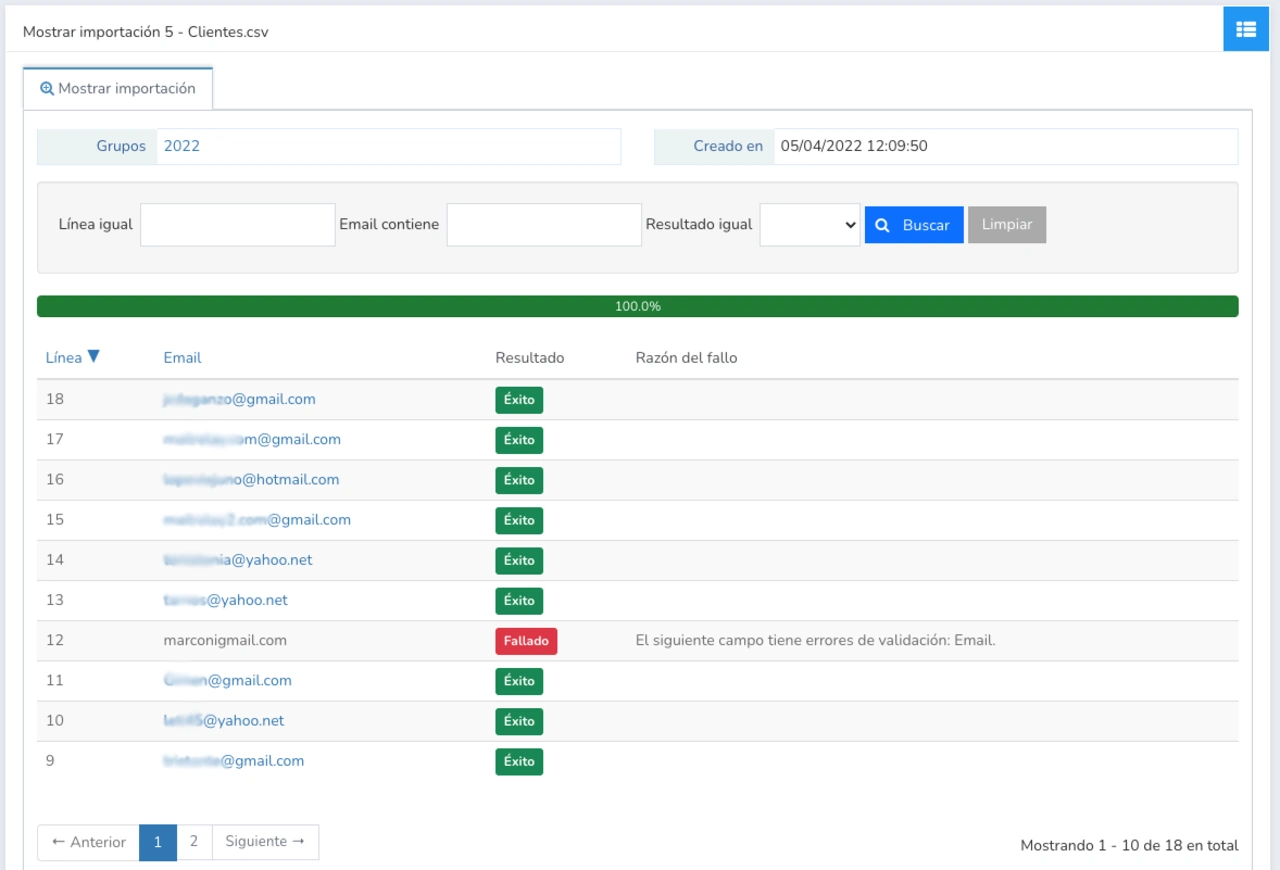Viewport: 1280px width, 870px height.
Task: Go to Siguiente page
Action: [265, 842]
